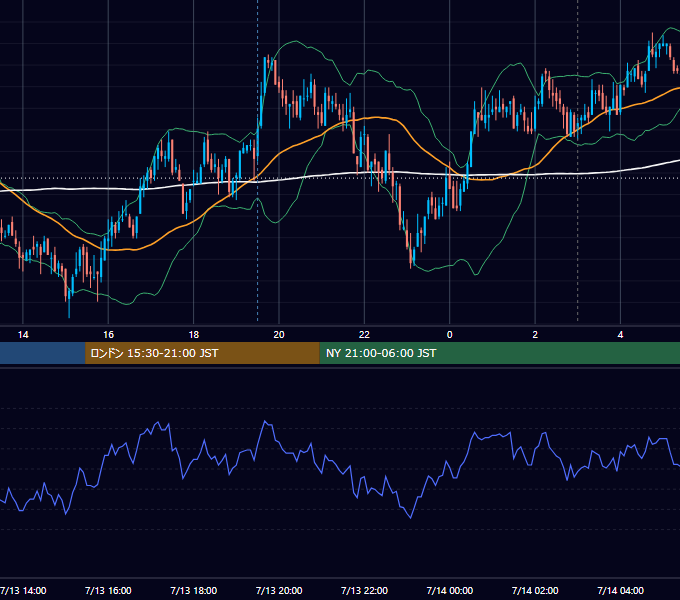Click the 7/13 18:00 date label
The image size is (680, 600).
tap(194, 590)
